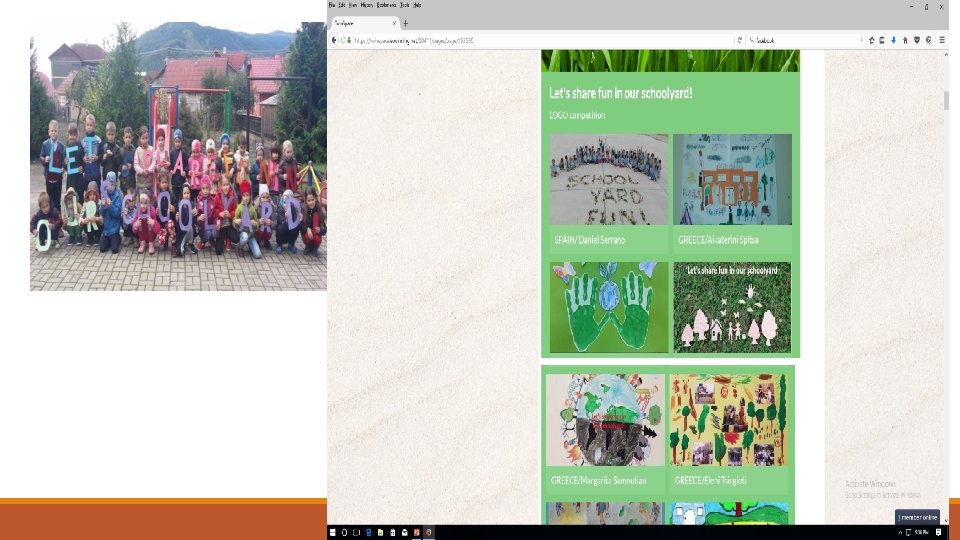Open the Edit menu
Screen dimensions: 960x540
click(342, 5)
